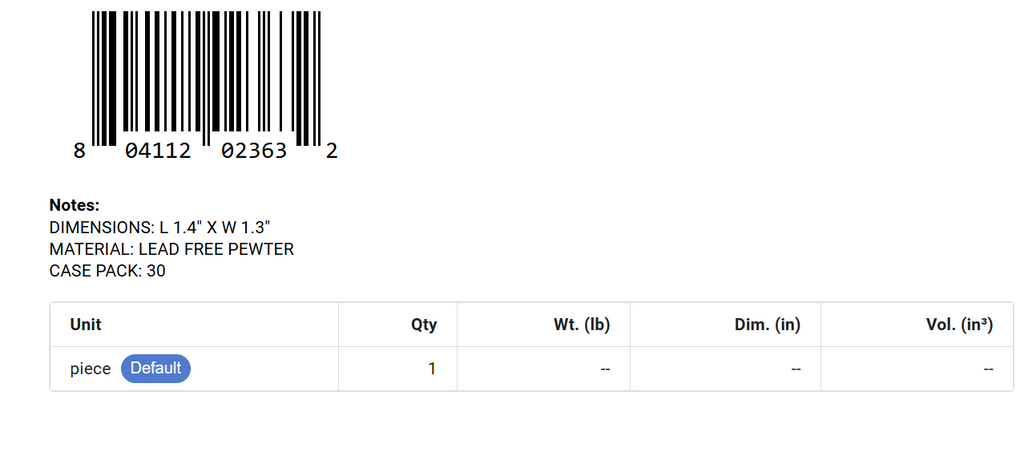This screenshot has width=1024, height=456.
Task: Click the Wt. (lb) column header
Action: tap(581, 325)
